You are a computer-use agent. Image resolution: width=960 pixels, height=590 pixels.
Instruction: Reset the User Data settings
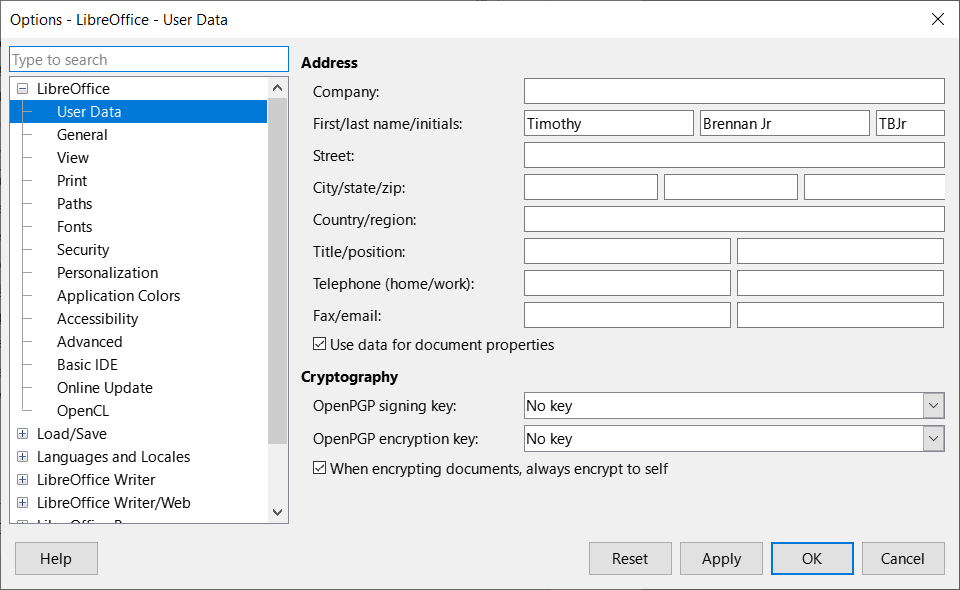point(630,558)
